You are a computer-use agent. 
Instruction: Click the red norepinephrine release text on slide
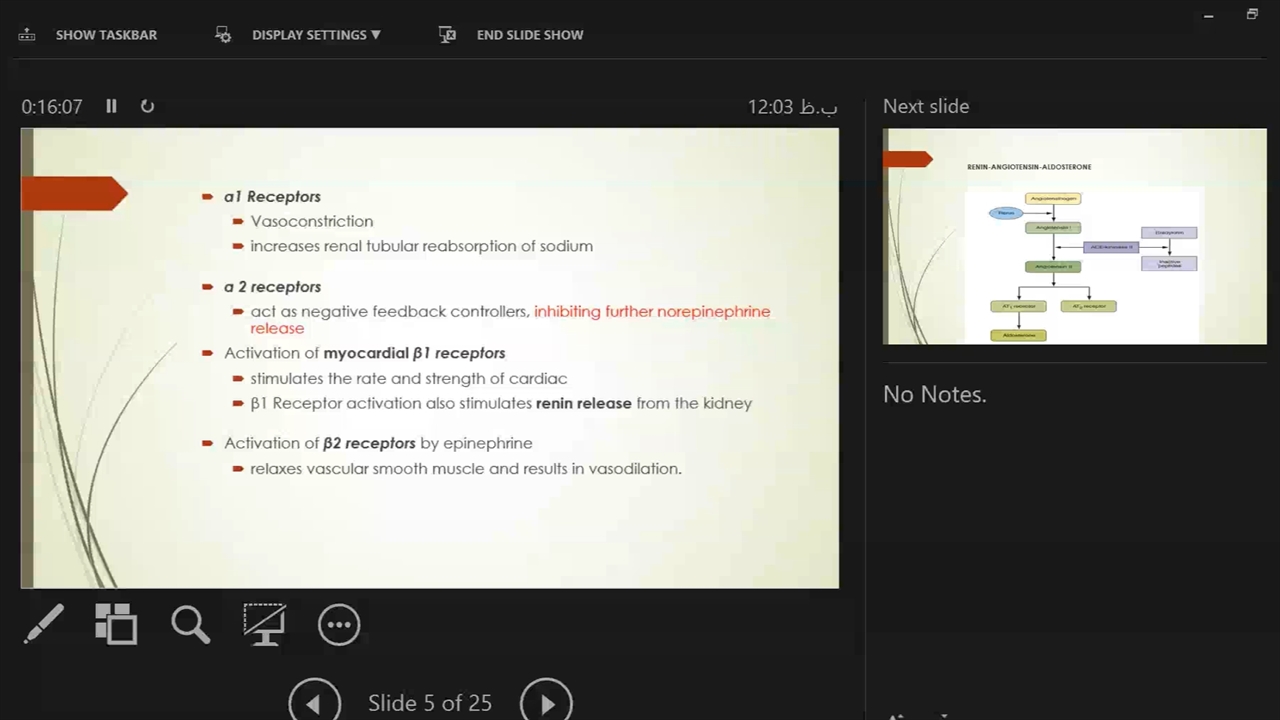[x=651, y=312]
